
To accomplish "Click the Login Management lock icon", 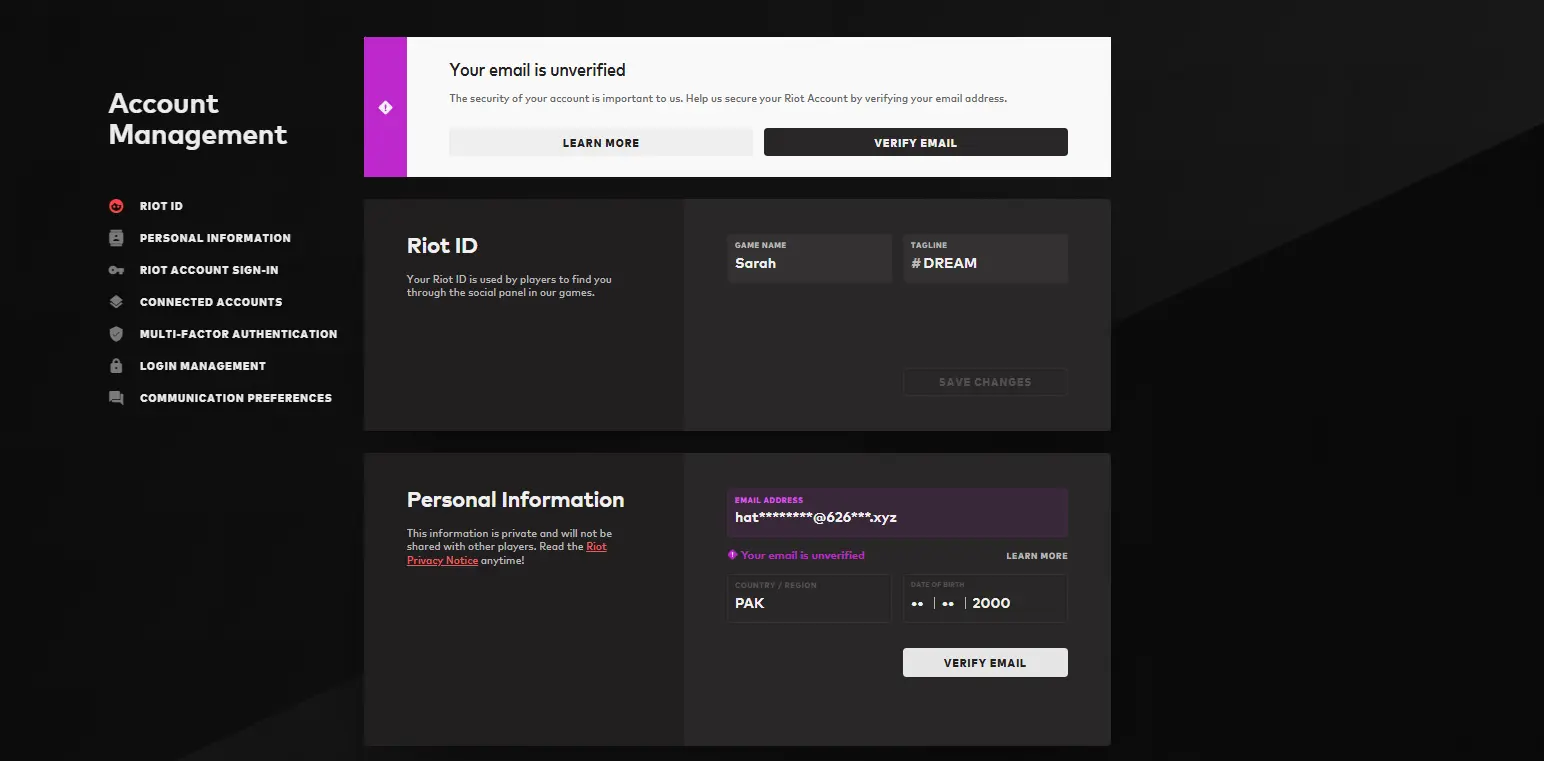I will click(x=116, y=366).
